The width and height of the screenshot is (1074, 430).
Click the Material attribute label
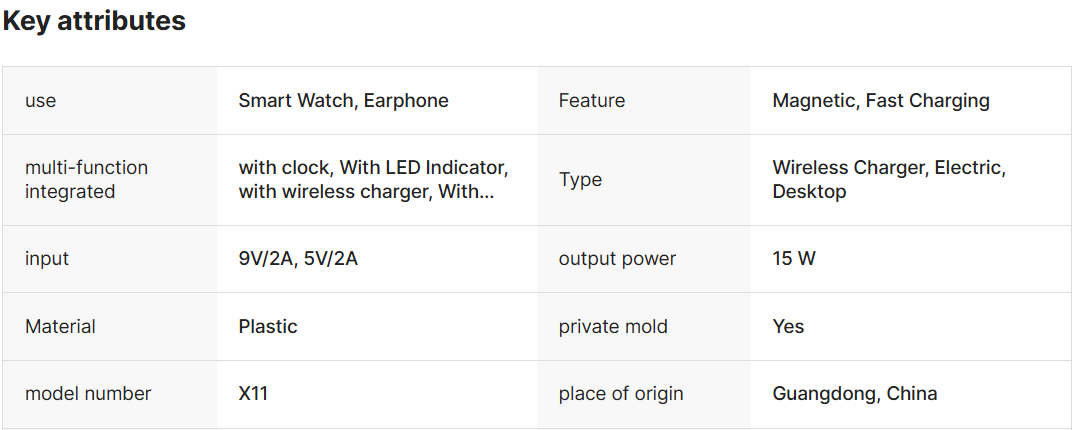pyautogui.click(x=60, y=327)
